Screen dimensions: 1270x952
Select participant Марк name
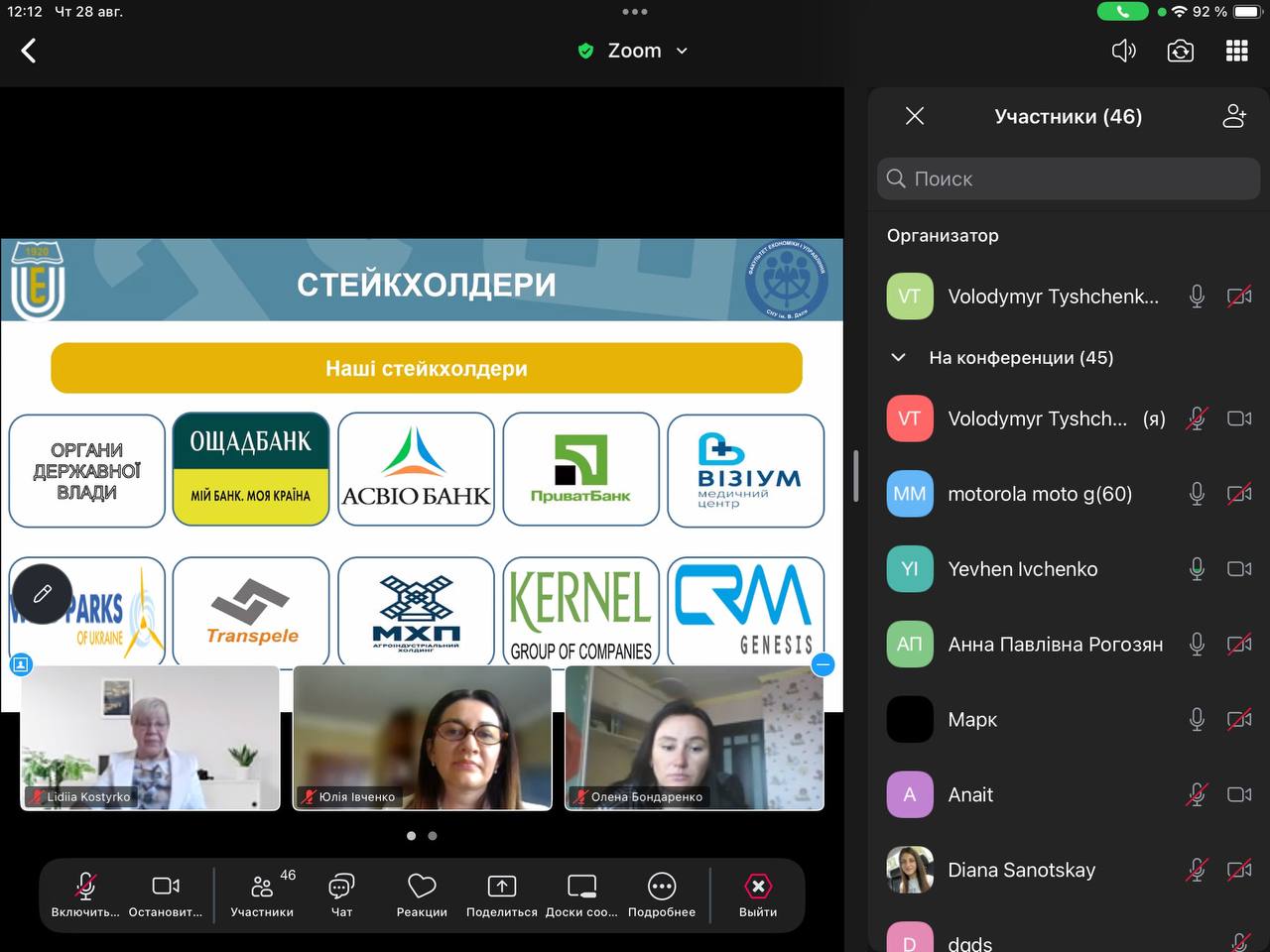(x=972, y=720)
